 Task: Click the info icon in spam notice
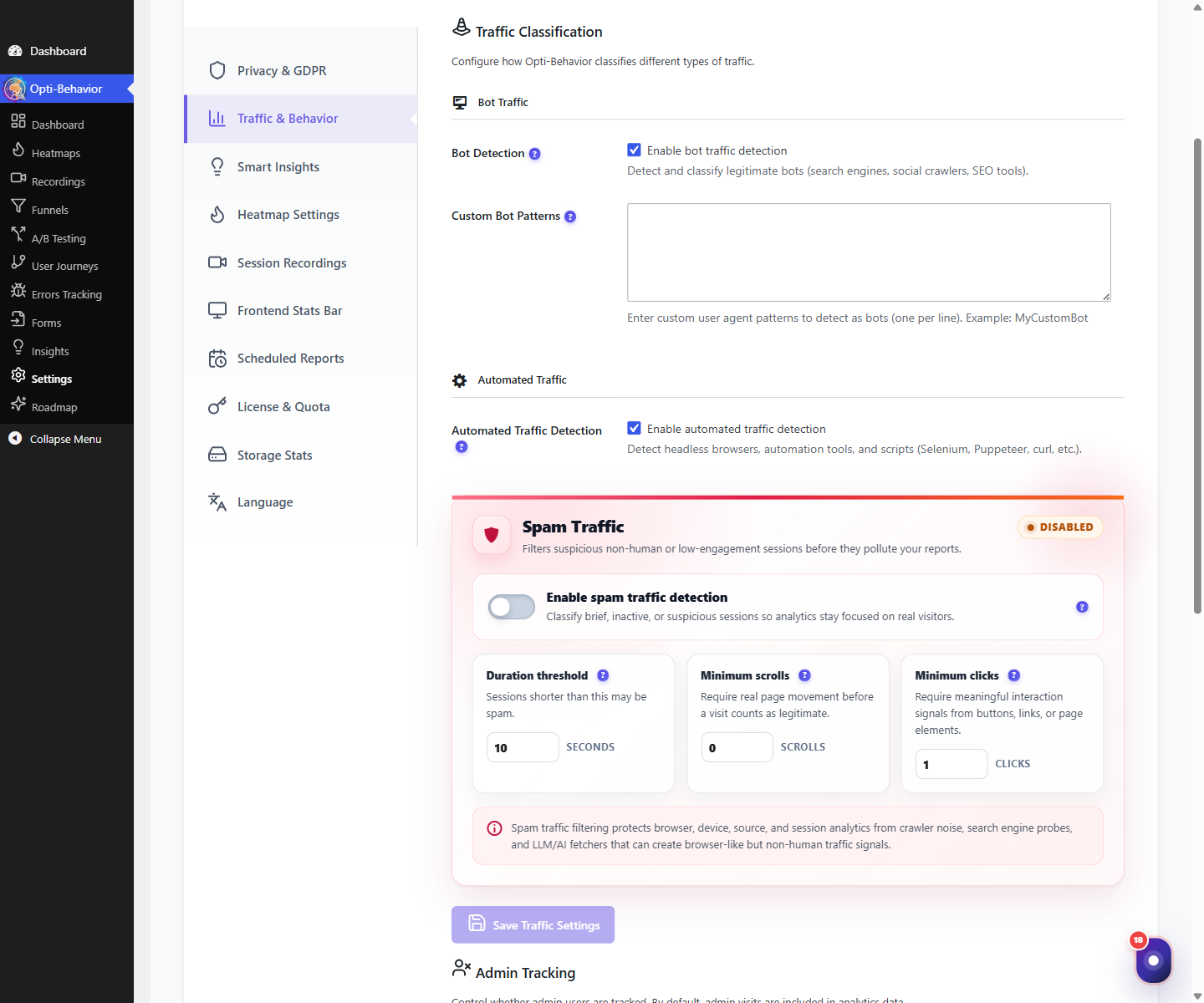tap(495, 828)
